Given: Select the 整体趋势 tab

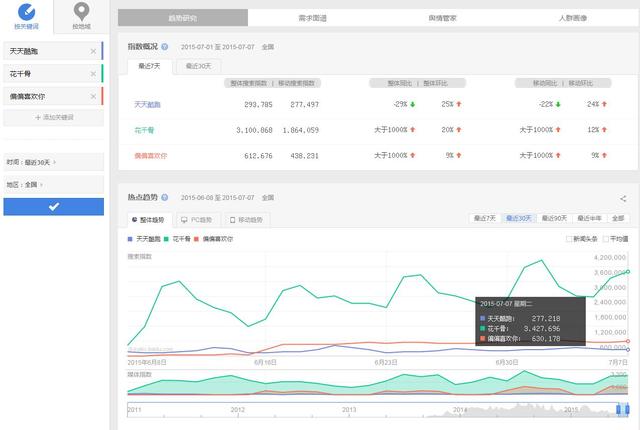Looking at the screenshot, I should 149,220.
